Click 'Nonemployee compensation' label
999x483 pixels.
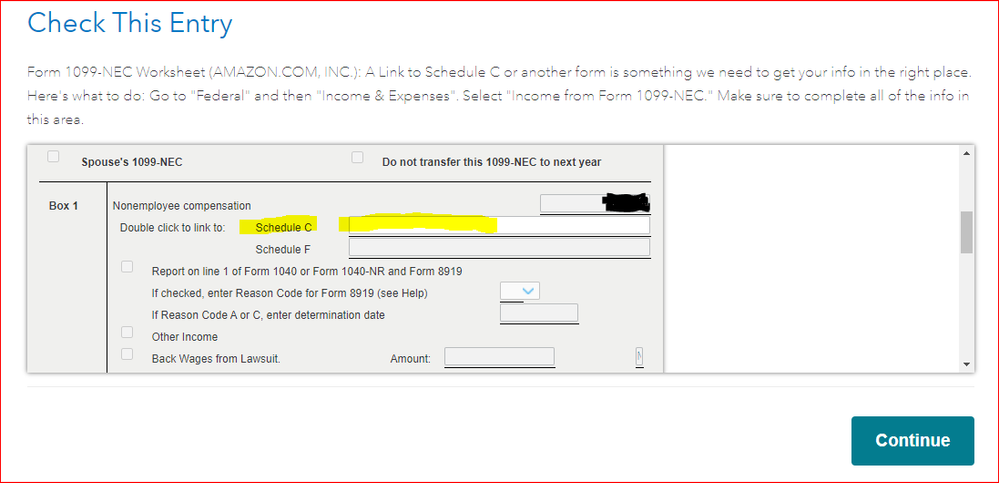click(182, 206)
